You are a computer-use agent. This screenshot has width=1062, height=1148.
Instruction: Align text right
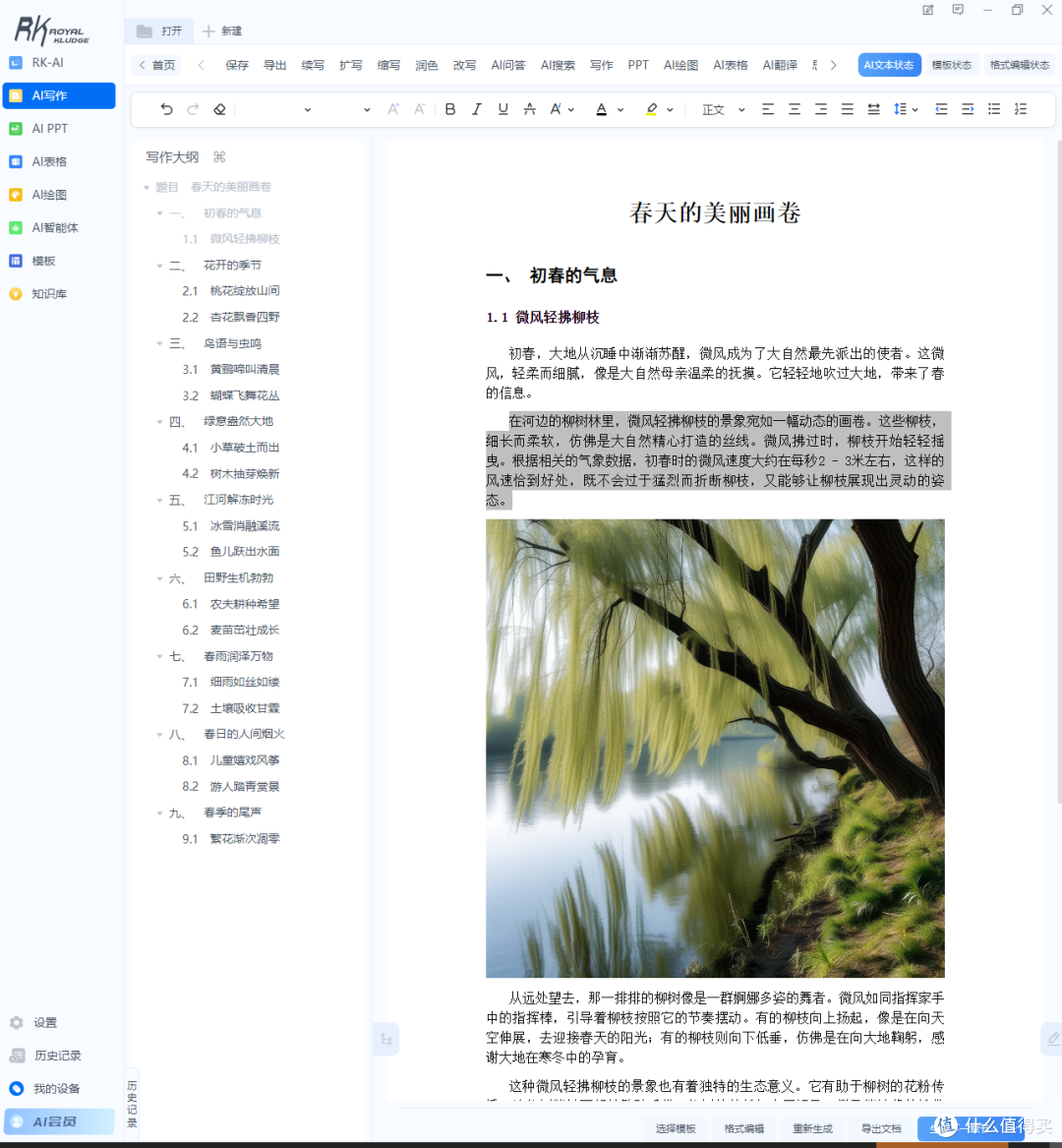pyautogui.click(x=820, y=109)
